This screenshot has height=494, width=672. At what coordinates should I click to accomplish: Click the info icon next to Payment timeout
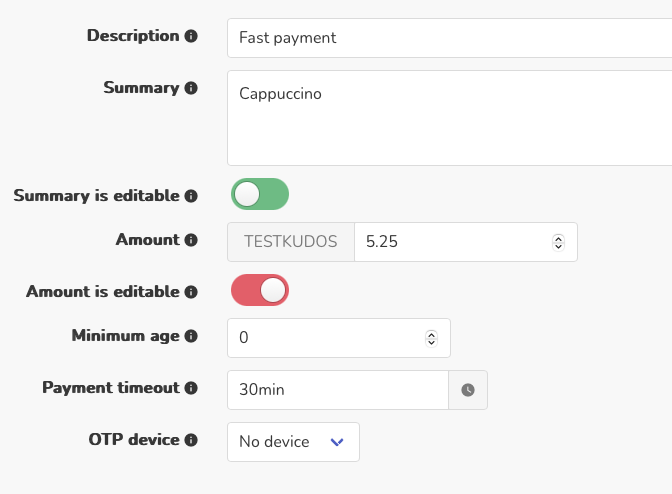pyautogui.click(x=191, y=388)
